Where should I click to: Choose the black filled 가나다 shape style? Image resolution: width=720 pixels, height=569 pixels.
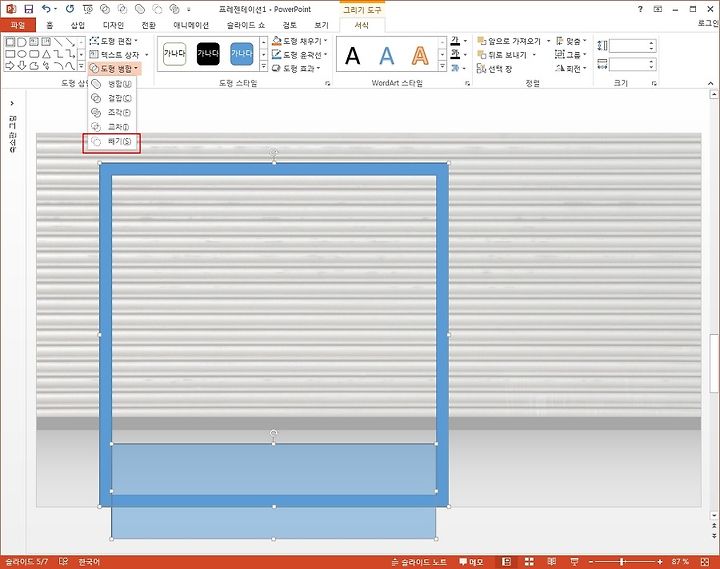pyautogui.click(x=208, y=54)
